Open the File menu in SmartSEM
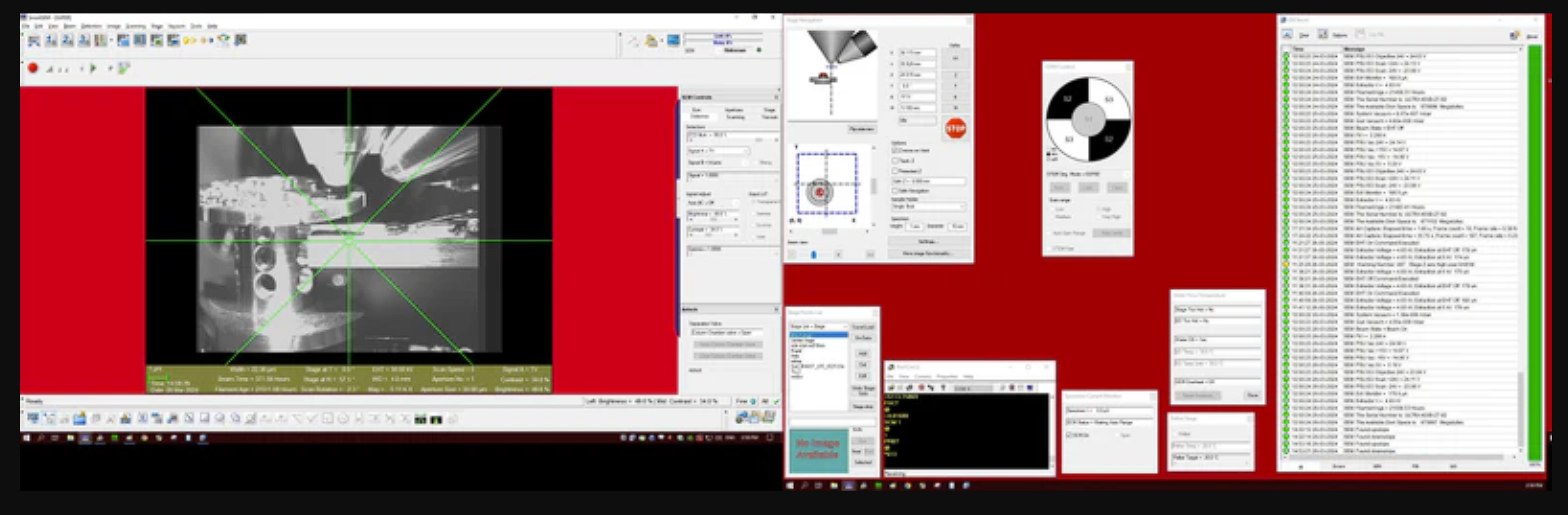Viewport: 1568px width, 515px height. [26, 26]
